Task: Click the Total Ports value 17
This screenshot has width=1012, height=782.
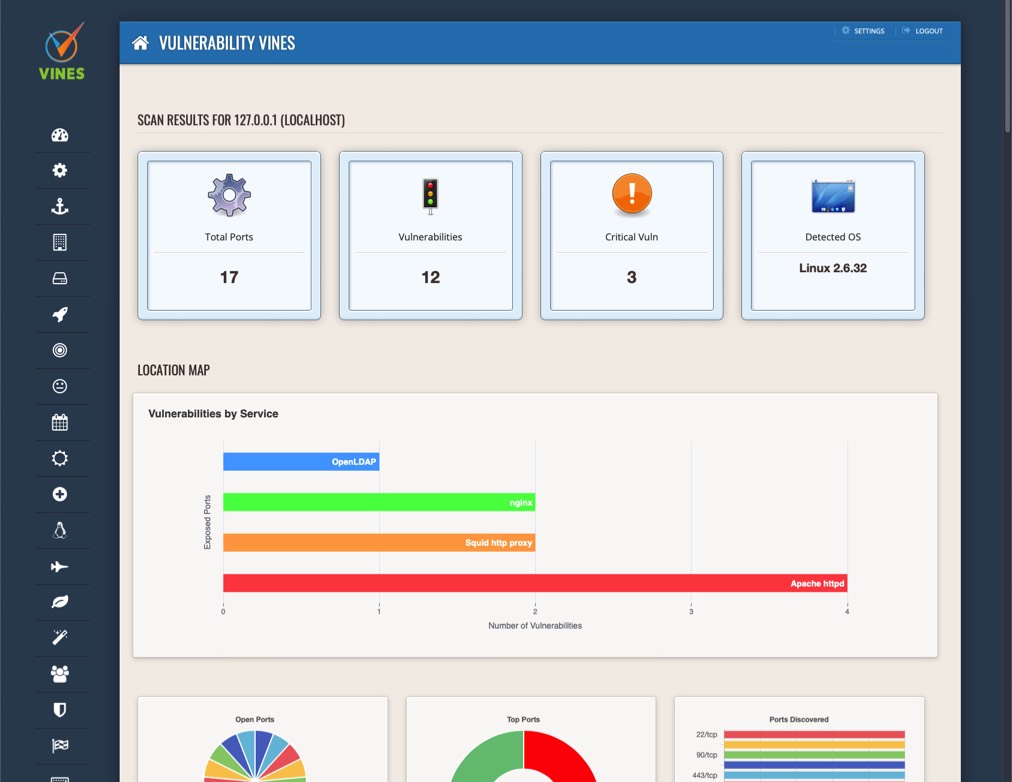Action: point(229,277)
